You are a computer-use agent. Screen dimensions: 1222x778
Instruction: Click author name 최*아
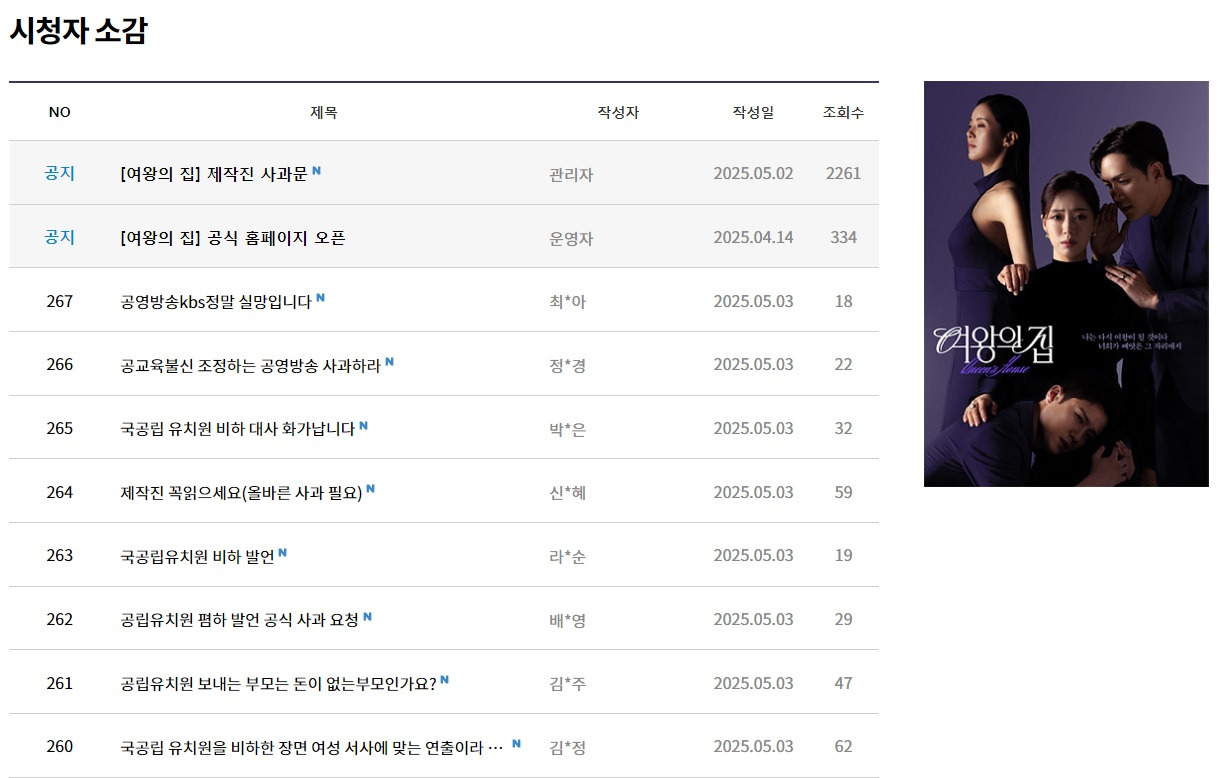point(568,302)
